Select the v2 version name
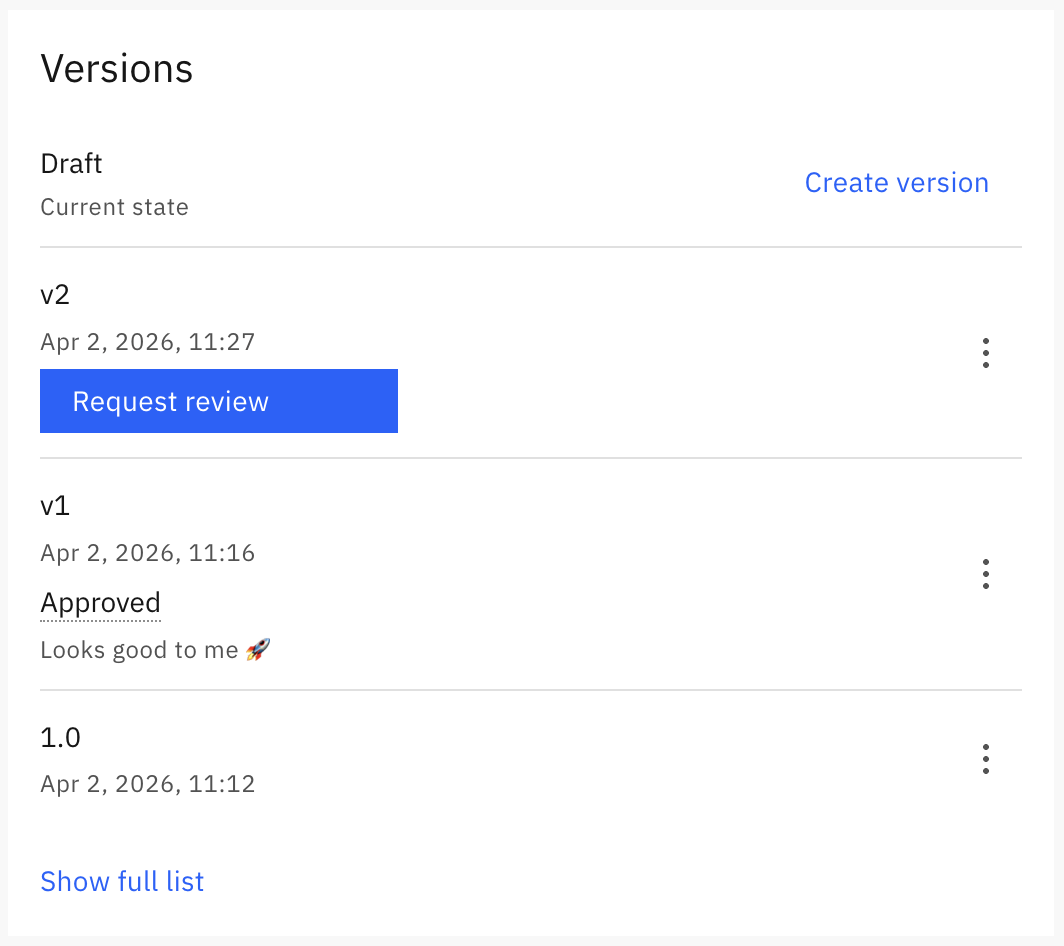Screen dimensions: 1064x946 (x=55, y=295)
